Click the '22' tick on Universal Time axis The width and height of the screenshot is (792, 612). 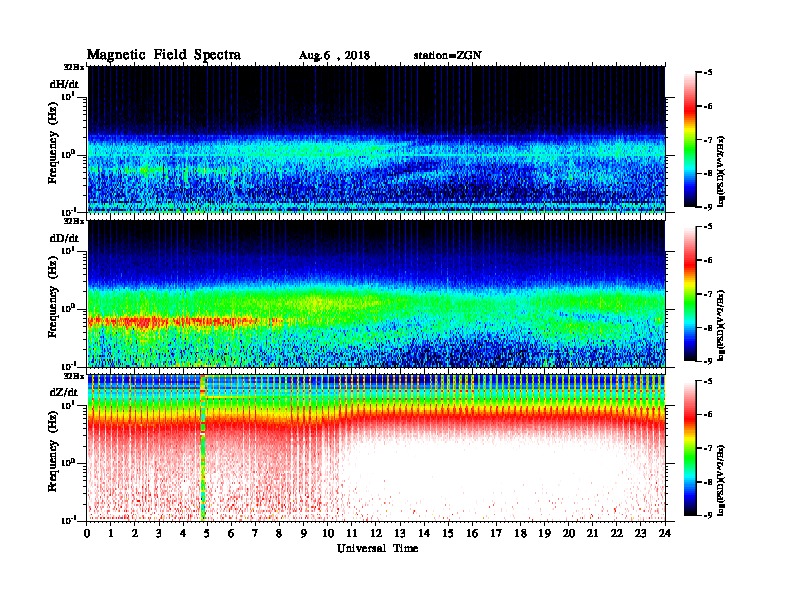click(617, 533)
